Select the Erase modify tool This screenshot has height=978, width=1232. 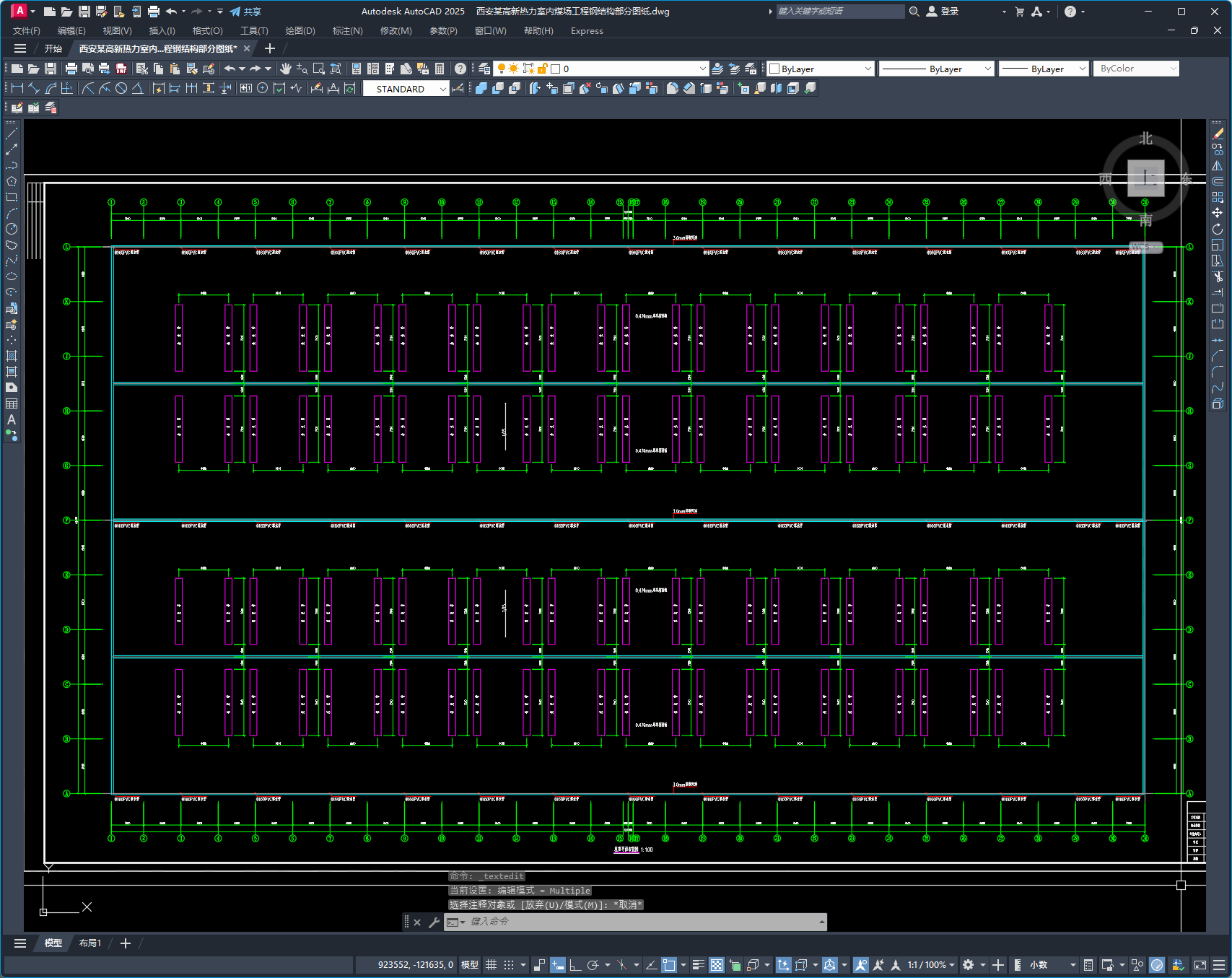1218,134
